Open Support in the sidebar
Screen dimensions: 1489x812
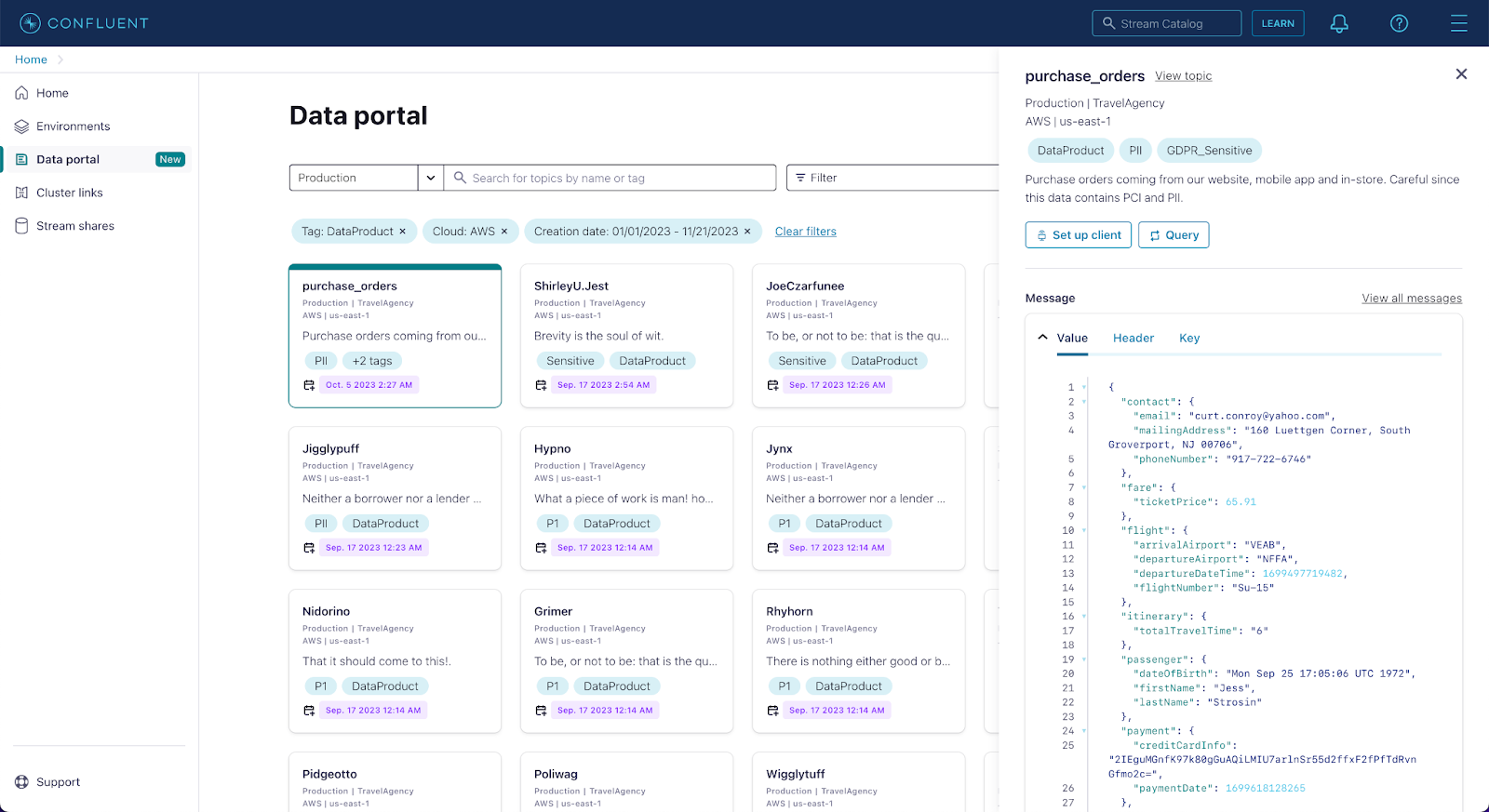pos(59,782)
